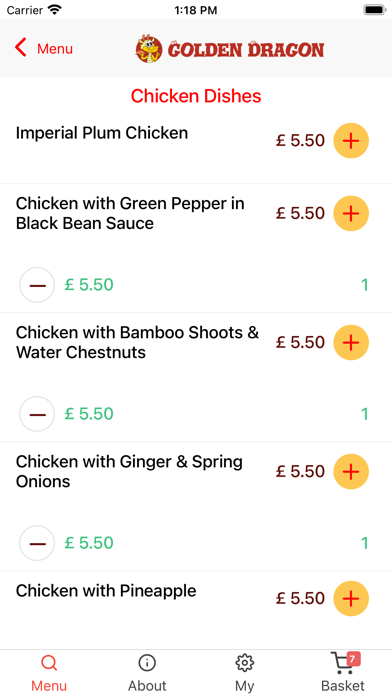Image resolution: width=392 pixels, height=696 pixels.
Task: Select the Menu tab in bottom bar
Action: point(49,672)
